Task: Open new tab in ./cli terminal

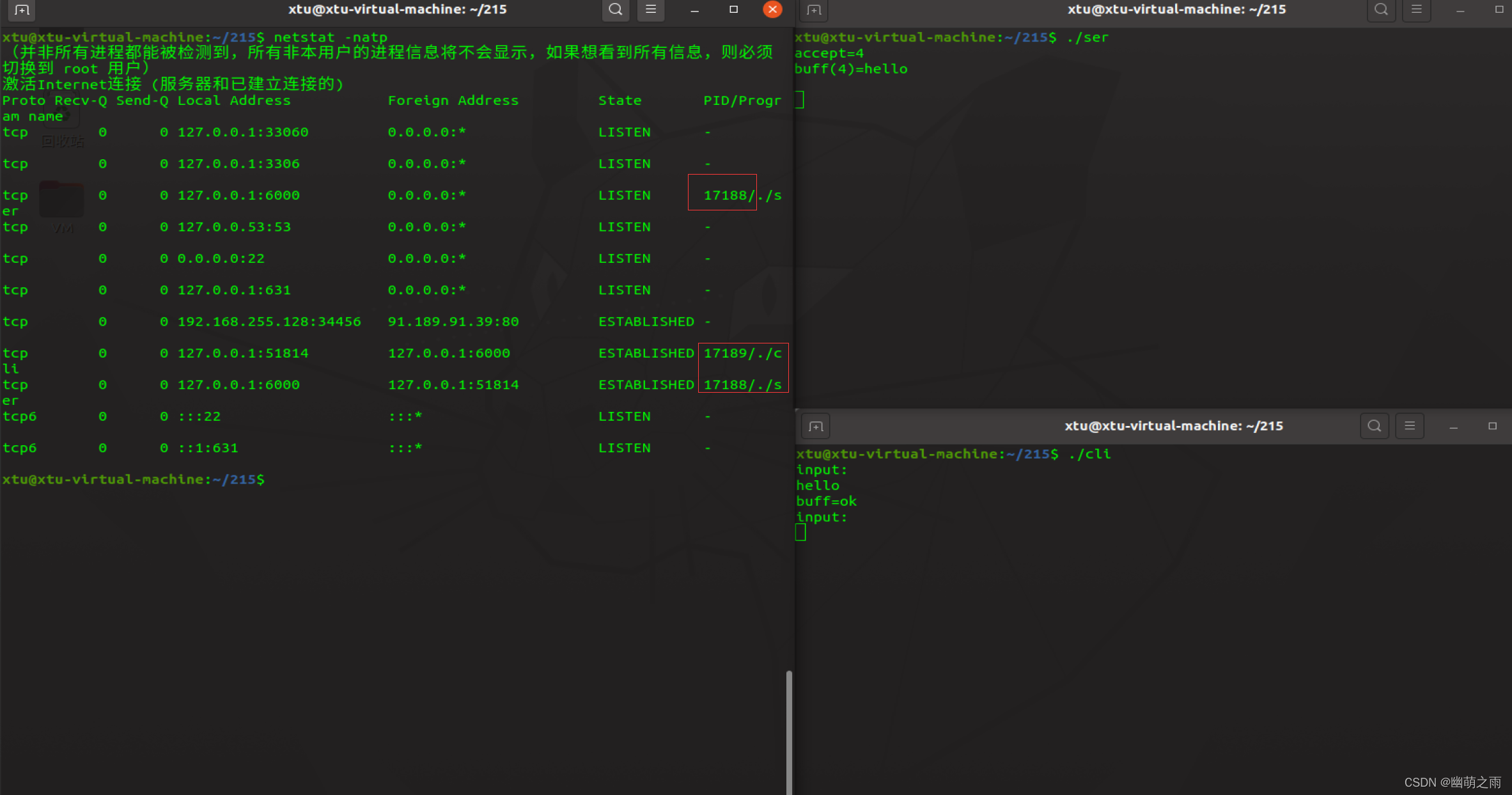Action: pyautogui.click(x=815, y=426)
